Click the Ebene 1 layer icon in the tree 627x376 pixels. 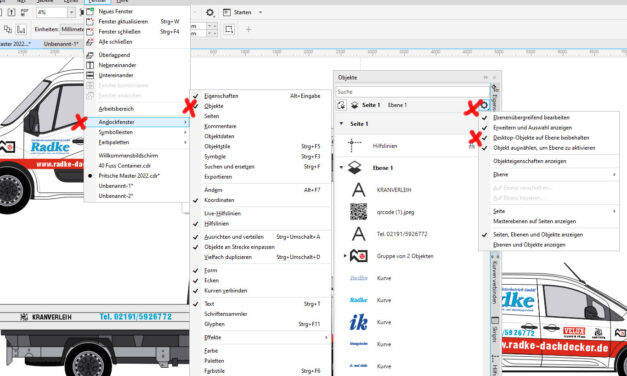pos(355,168)
